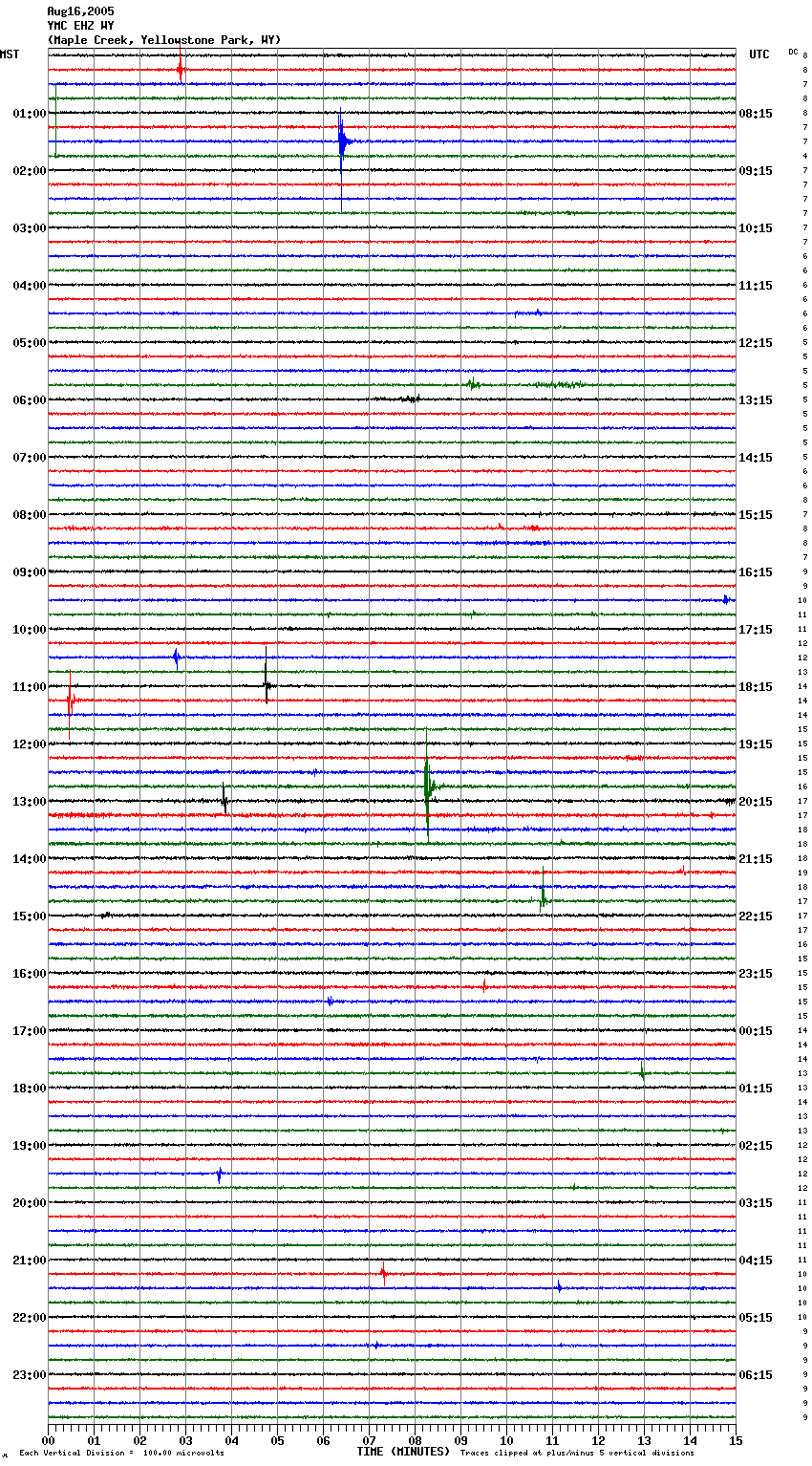Select the 20:00 MST time label
Screen dimensions: 812x1466
[30, 1203]
